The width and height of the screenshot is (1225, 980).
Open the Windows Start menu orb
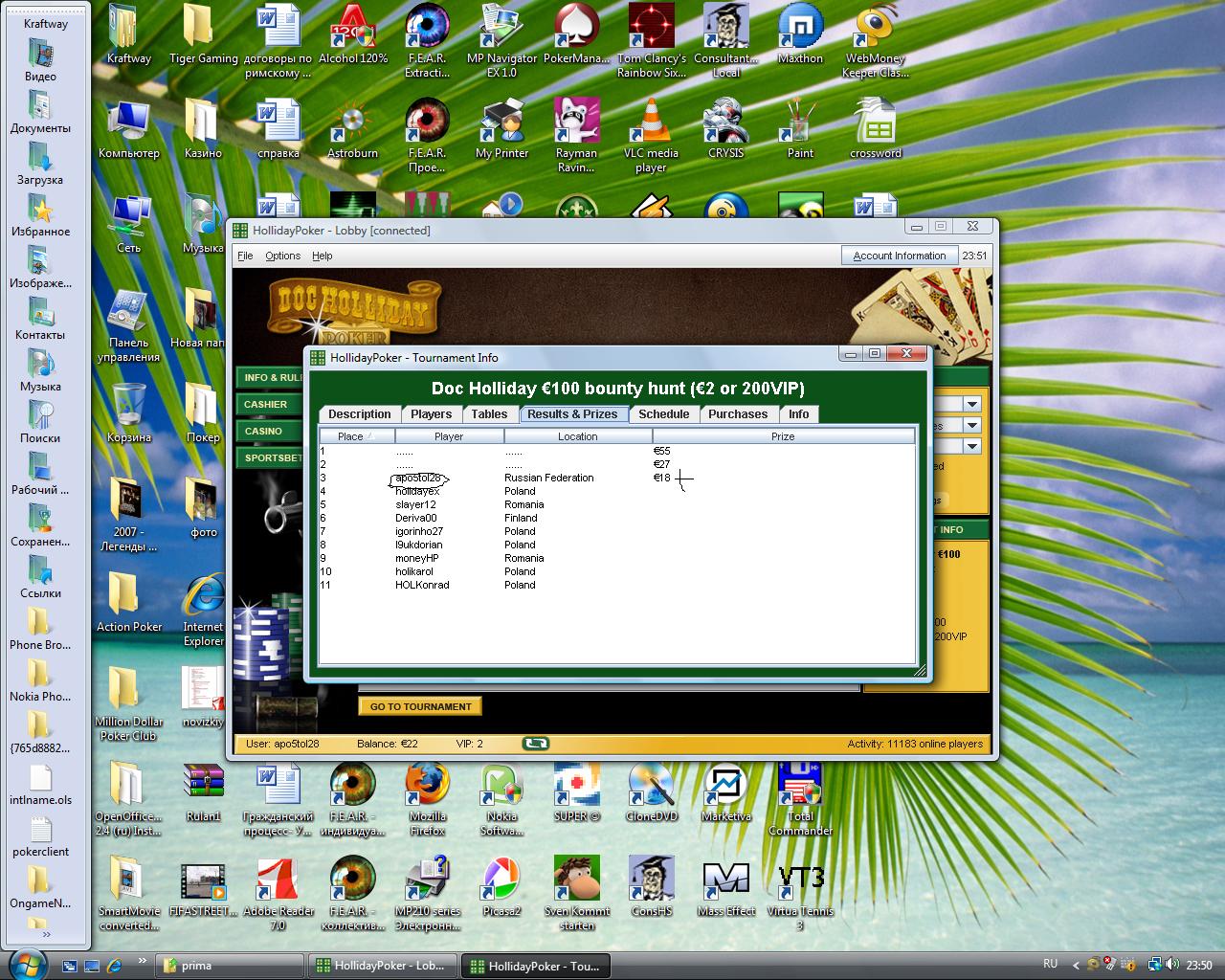pos(26,963)
